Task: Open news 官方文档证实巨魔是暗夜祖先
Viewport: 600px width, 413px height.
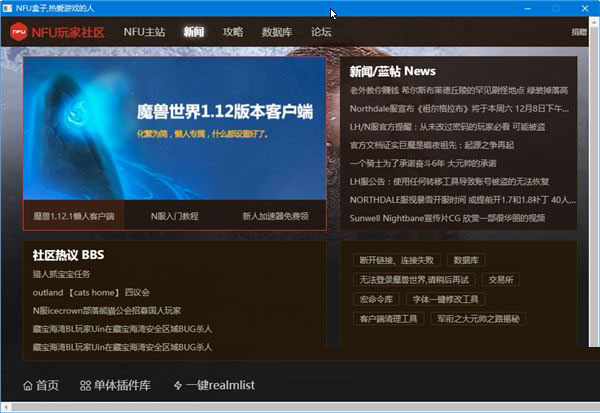Action: click(x=432, y=145)
